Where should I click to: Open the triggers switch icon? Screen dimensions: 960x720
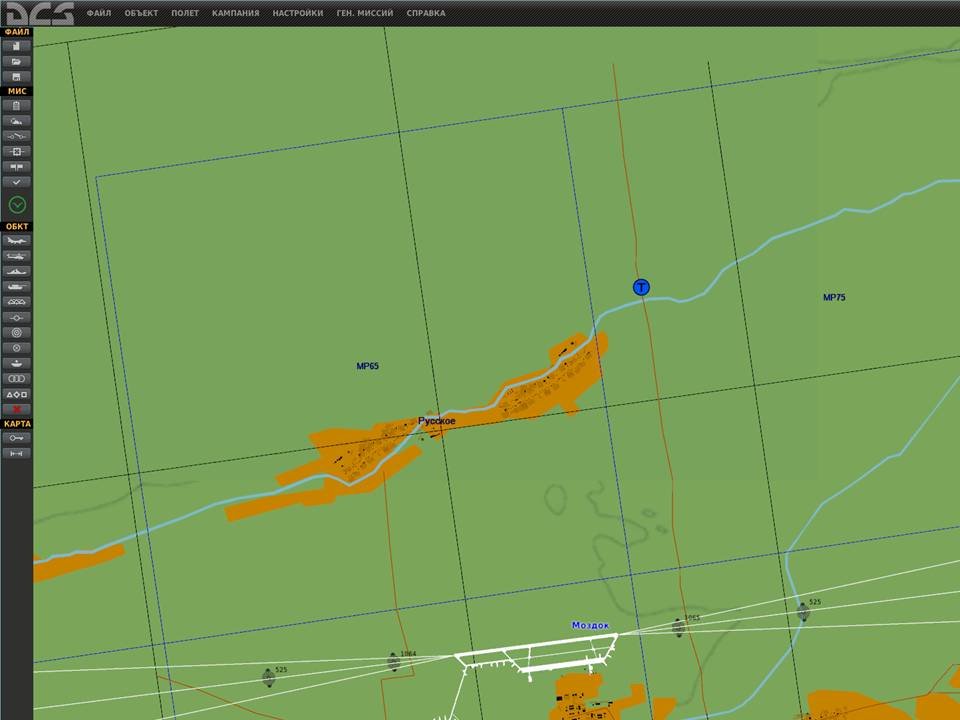17,136
